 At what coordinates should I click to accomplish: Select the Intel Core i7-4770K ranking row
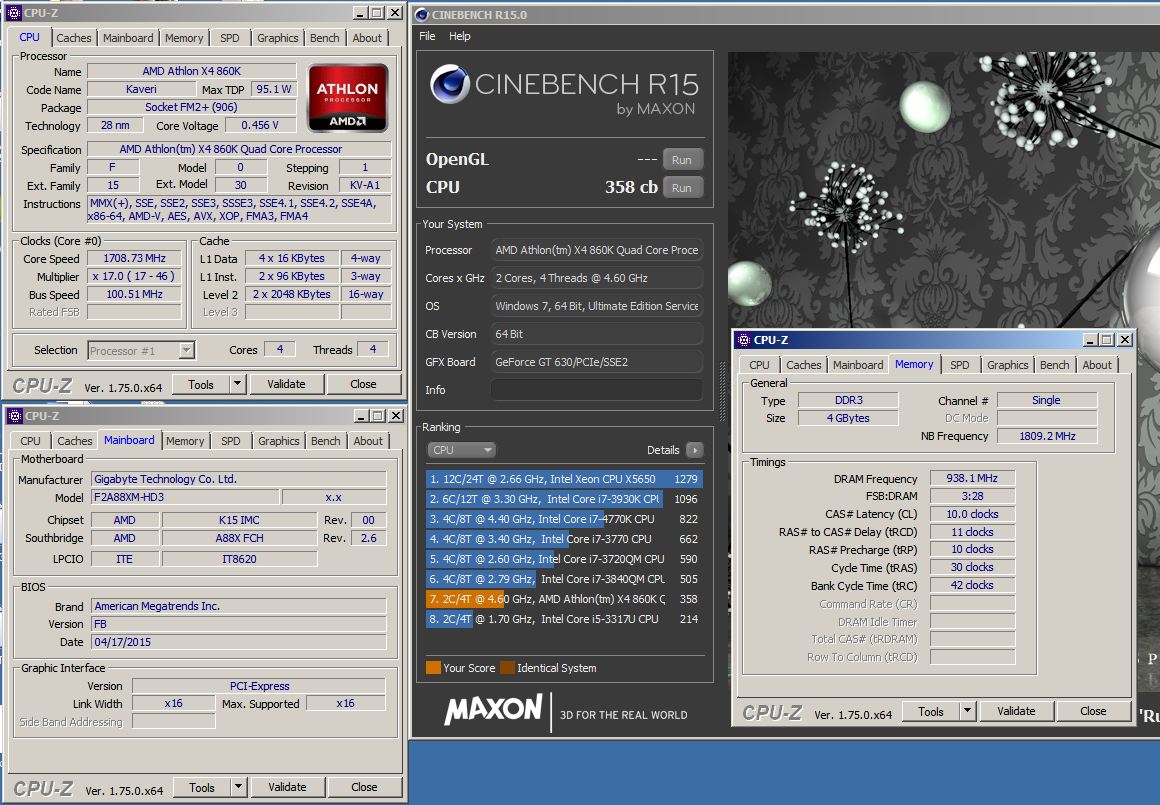(564, 519)
